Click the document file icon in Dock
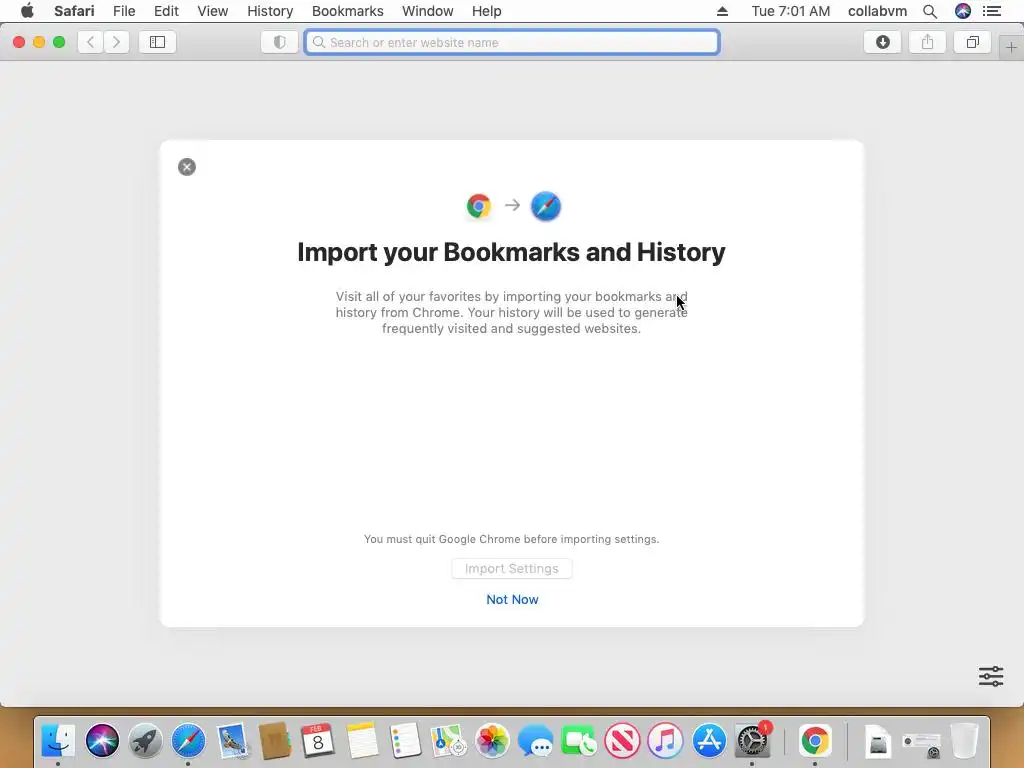 click(878, 741)
